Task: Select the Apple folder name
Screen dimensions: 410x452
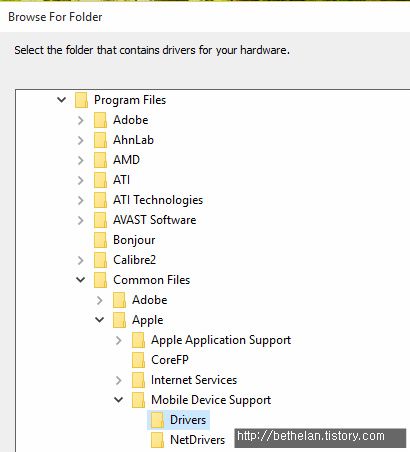Action: coord(148,320)
